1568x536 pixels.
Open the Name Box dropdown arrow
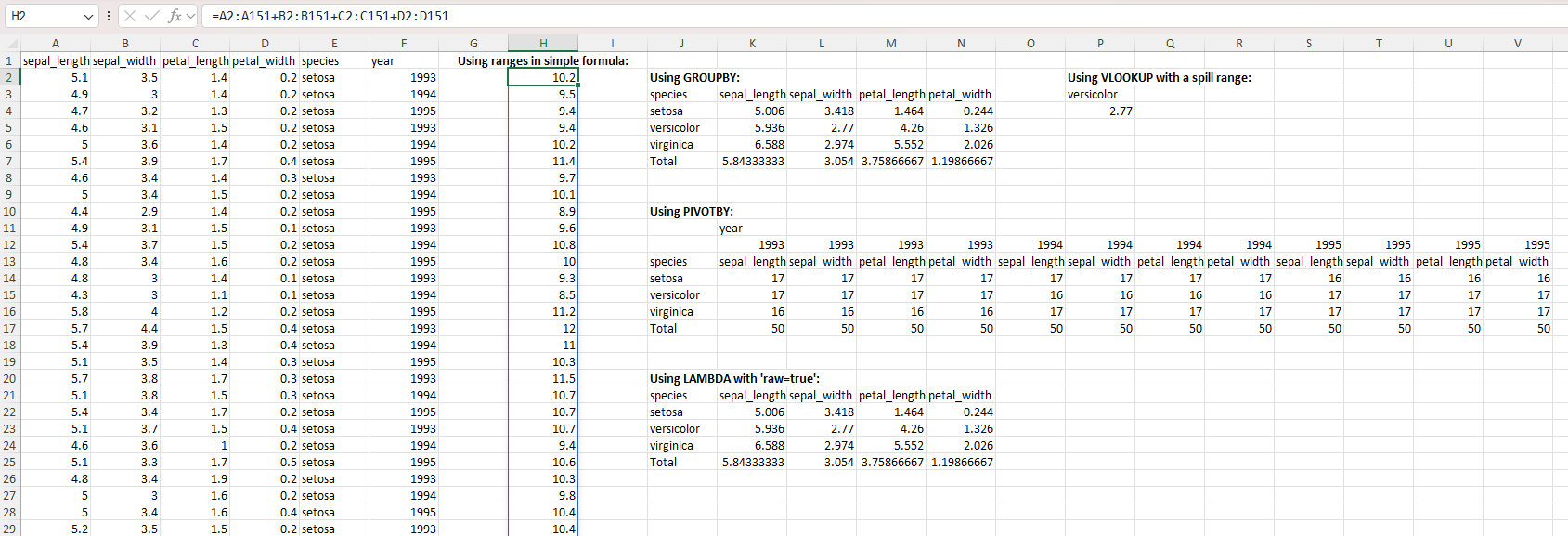pyautogui.click(x=88, y=17)
